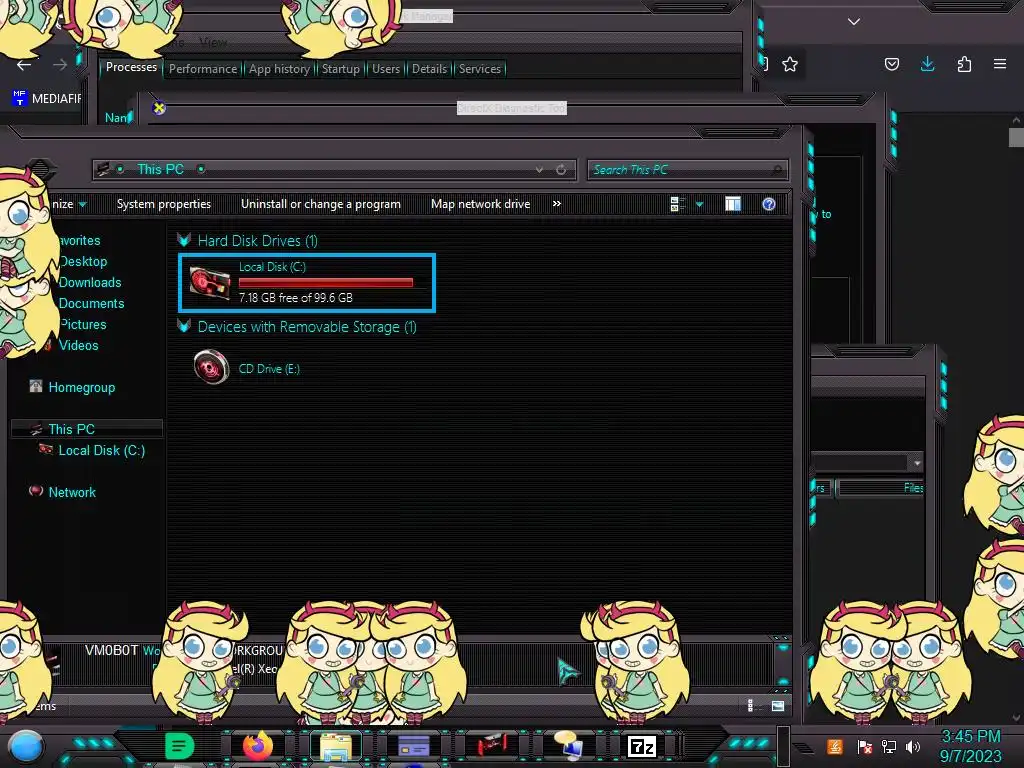1024x768 pixels.
Task: Open the MEDIAFIRE bookmark in Firefox
Action: pyautogui.click(x=47, y=99)
